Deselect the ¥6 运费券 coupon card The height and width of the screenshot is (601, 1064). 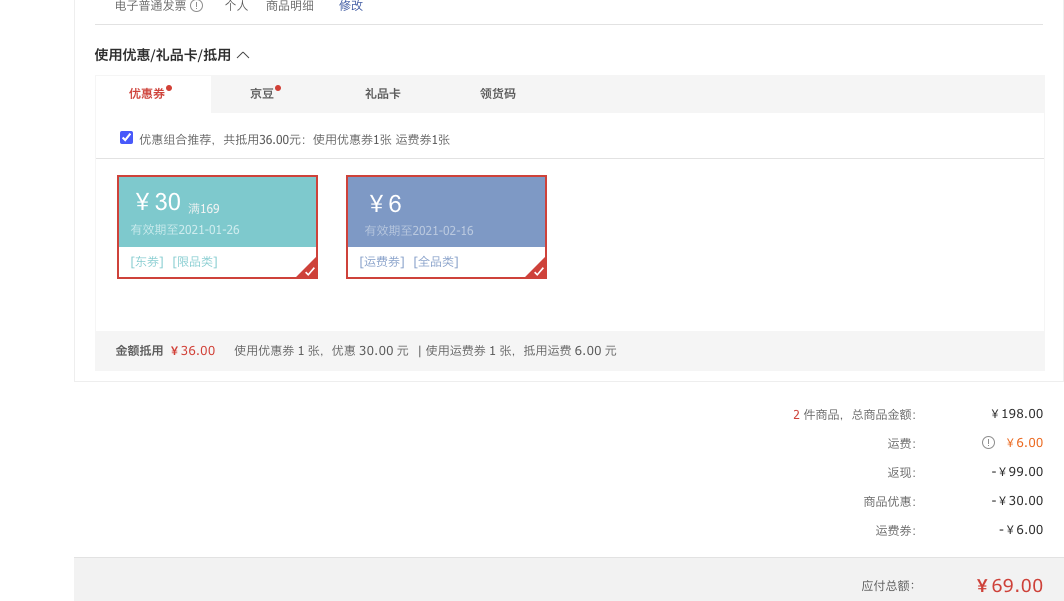(446, 227)
